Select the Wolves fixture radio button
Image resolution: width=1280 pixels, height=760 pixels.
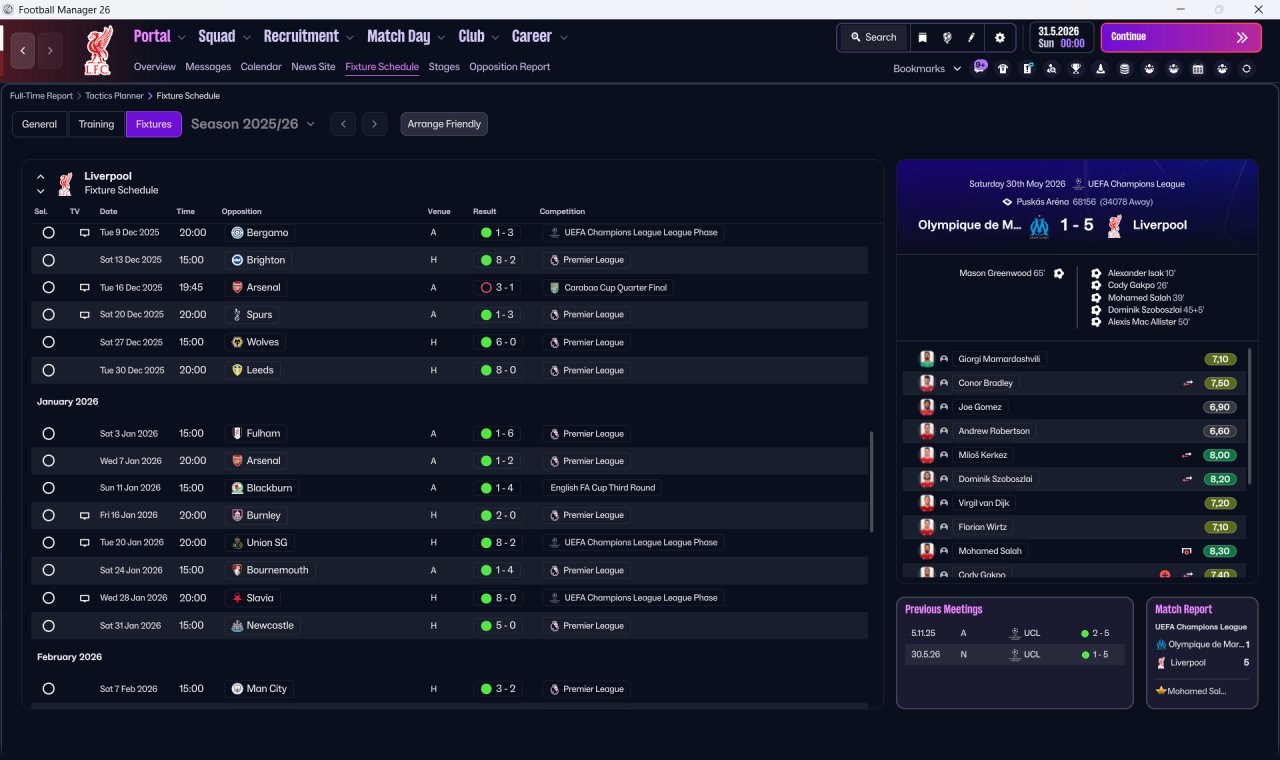48,342
